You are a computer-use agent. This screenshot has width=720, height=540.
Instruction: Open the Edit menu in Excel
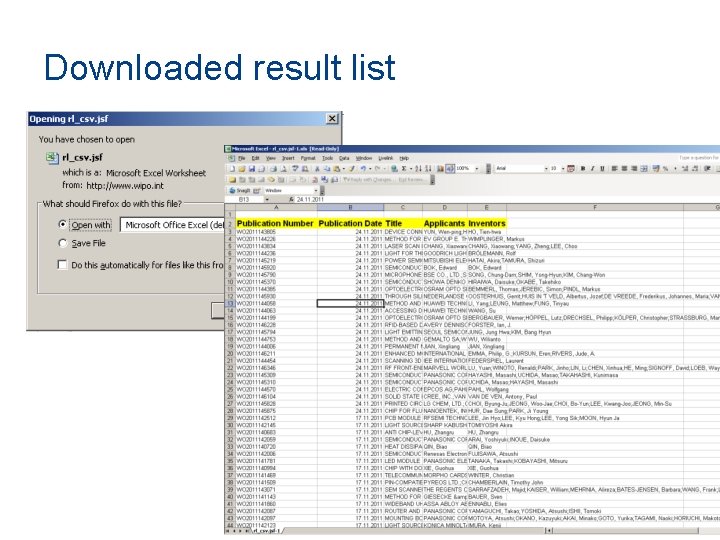(x=255, y=158)
